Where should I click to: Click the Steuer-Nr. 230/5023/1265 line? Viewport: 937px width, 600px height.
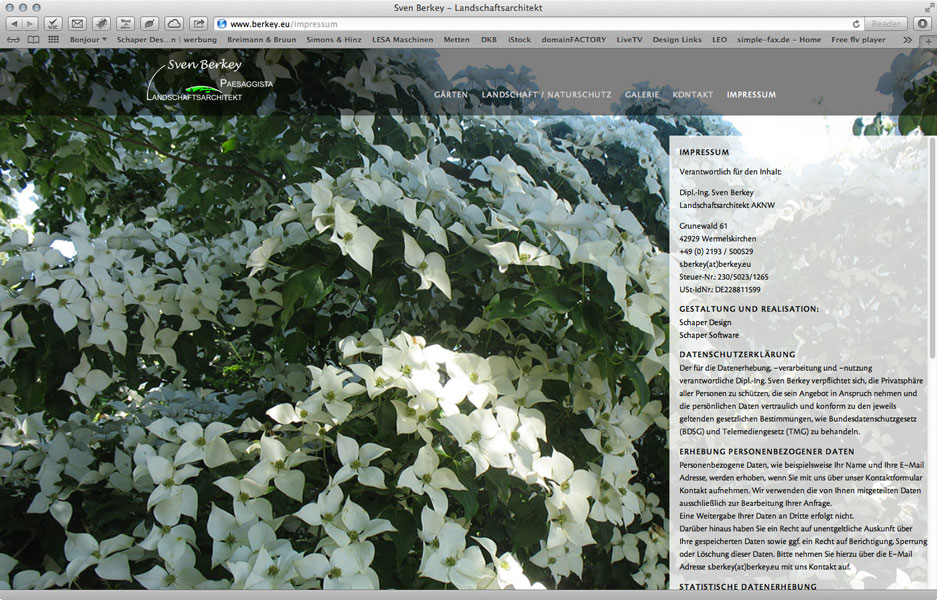[x=724, y=277]
